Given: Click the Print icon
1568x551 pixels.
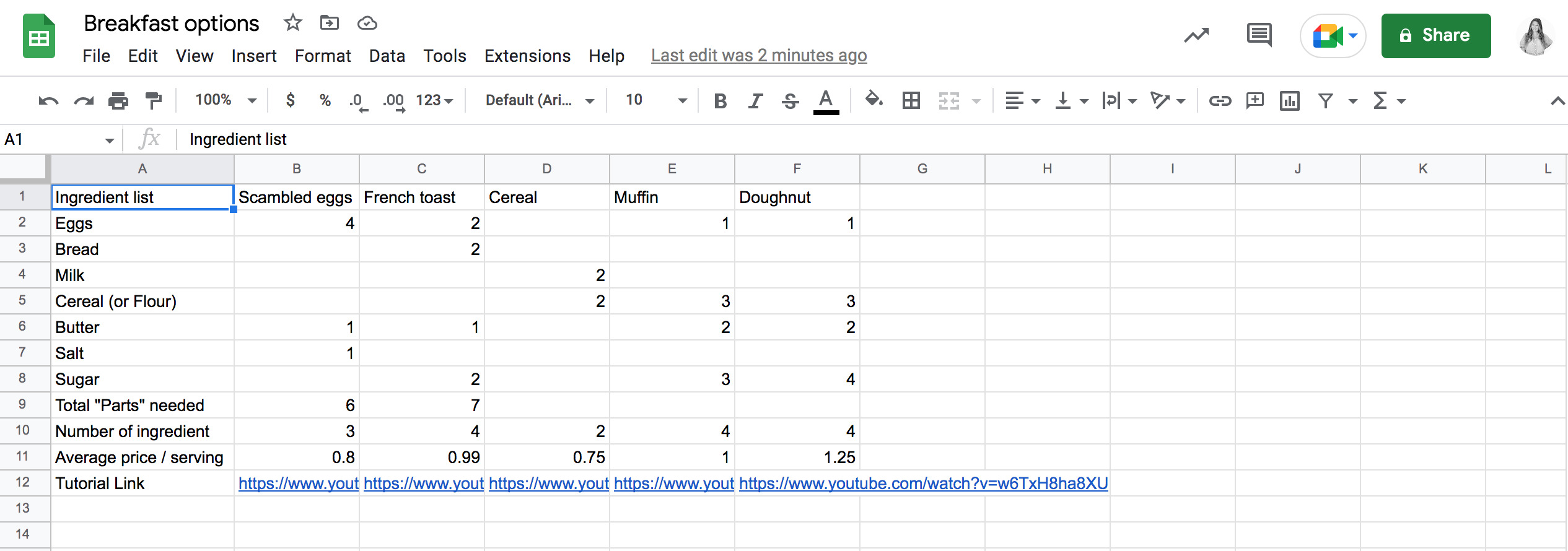Looking at the screenshot, I should 118,100.
